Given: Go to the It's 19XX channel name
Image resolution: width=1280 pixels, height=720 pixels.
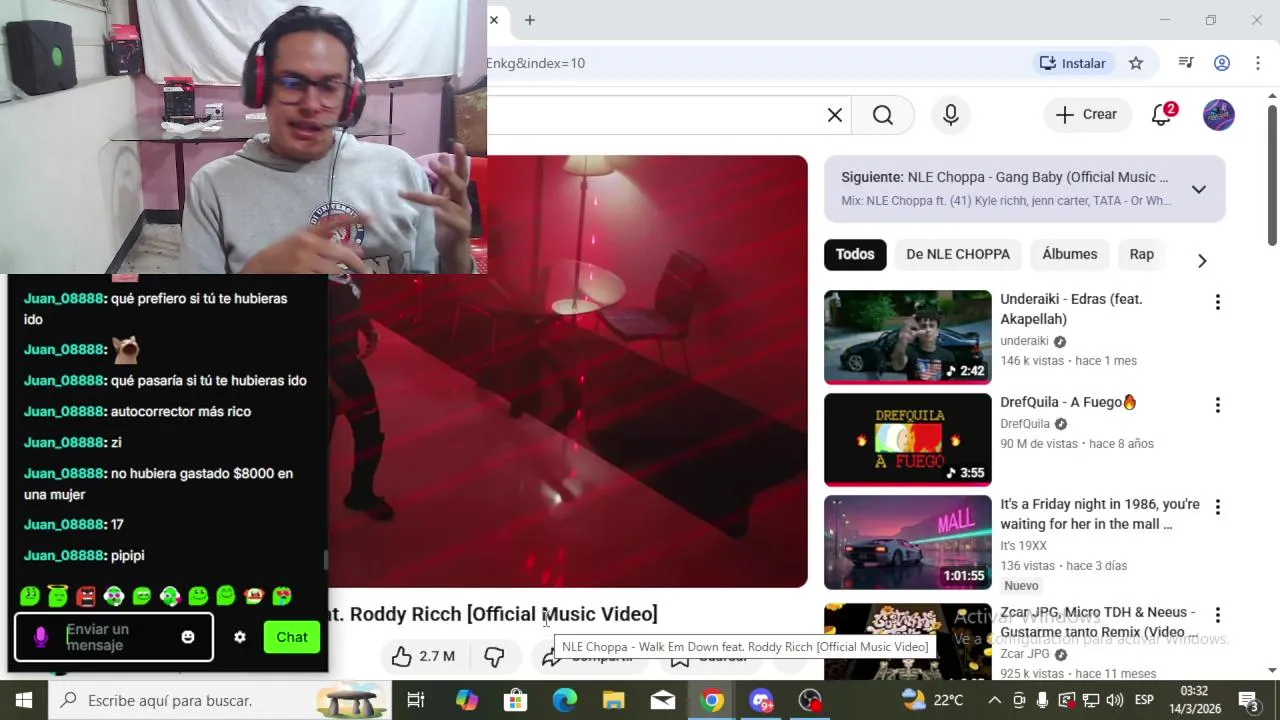Looking at the screenshot, I should click(1023, 546).
